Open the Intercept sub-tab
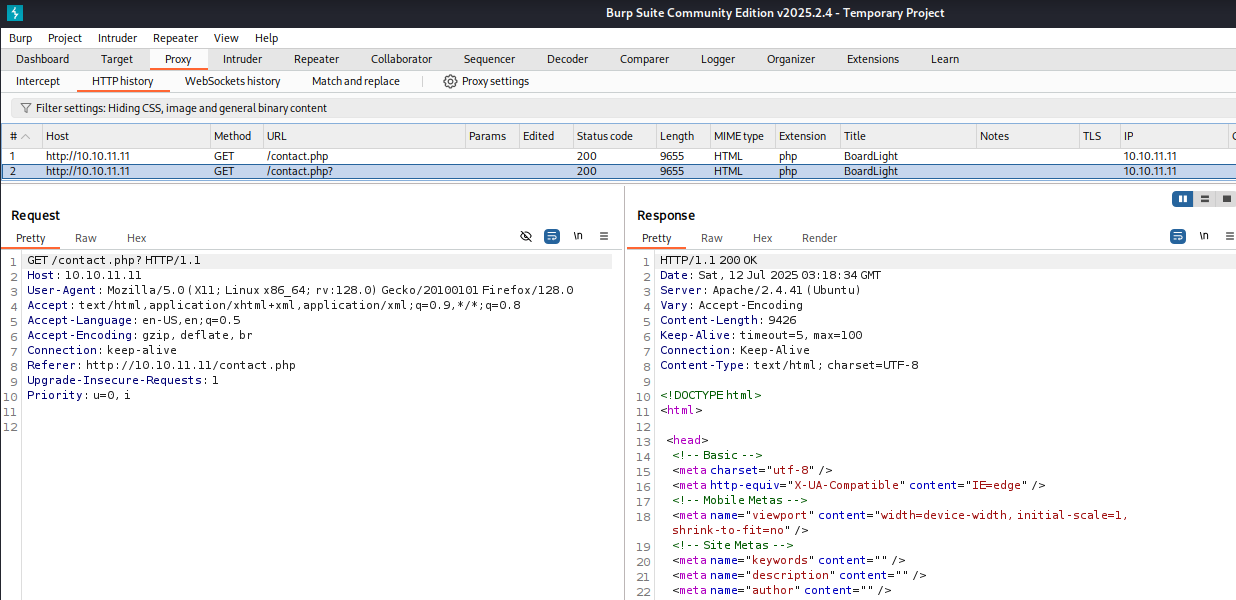Image resolution: width=1236 pixels, height=600 pixels. (x=38, y=81)
